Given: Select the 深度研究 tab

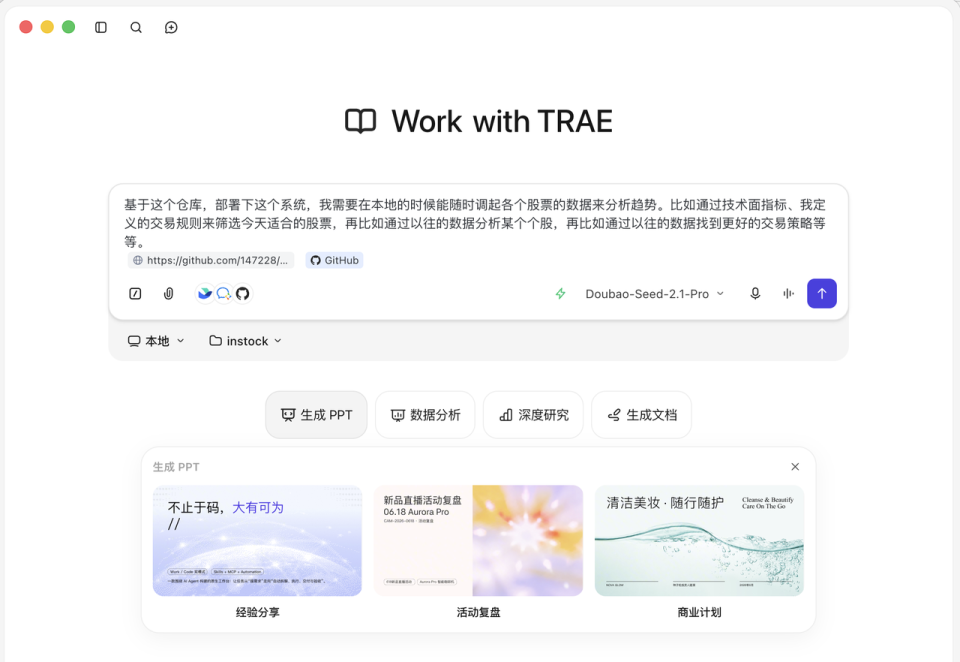Looking at the screenshot, I should [533, 415].
